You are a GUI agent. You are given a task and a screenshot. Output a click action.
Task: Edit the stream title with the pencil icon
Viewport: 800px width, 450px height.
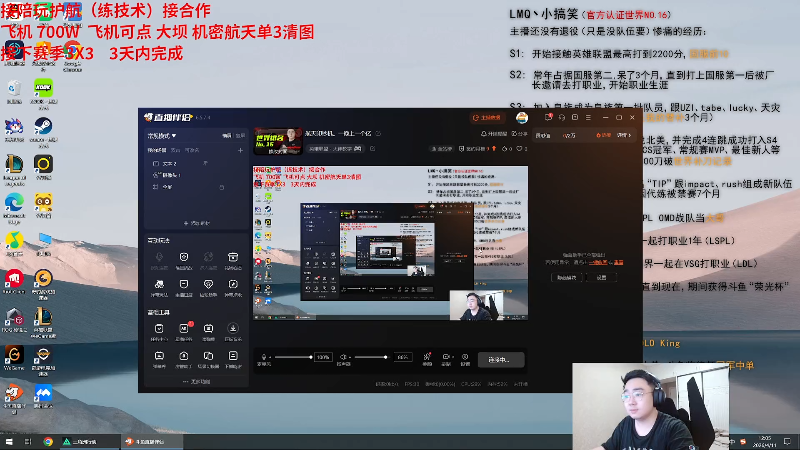[x=379, y=134]
